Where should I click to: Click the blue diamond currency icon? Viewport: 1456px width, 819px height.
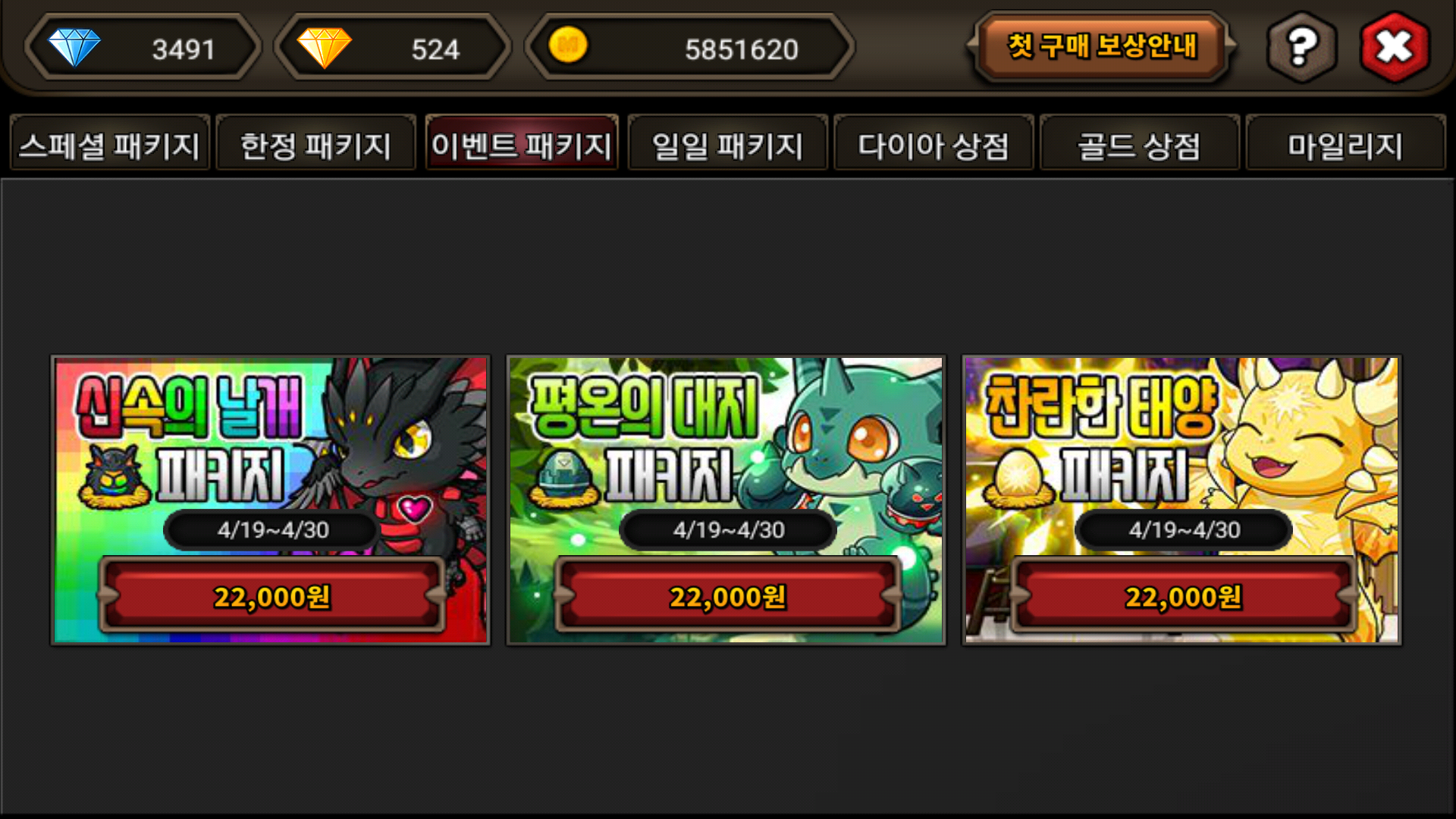(x=74, y=48)
